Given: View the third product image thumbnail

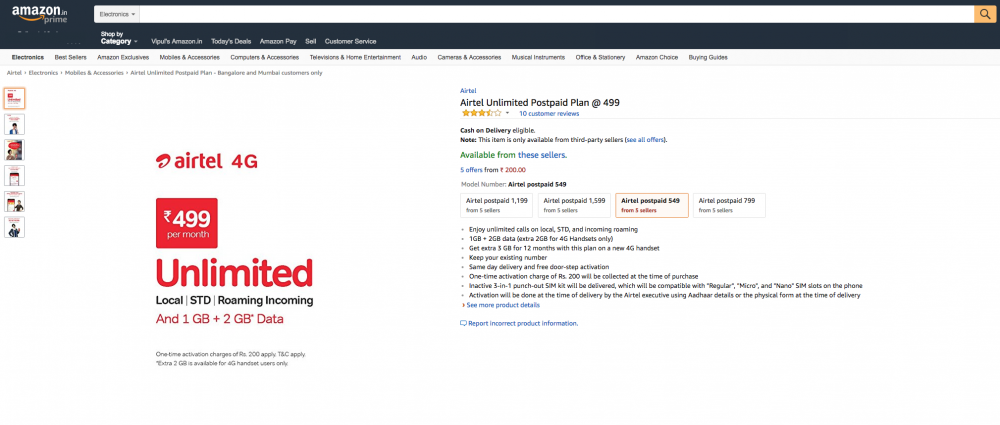Looking at the screenshot, I should (15, 150).
